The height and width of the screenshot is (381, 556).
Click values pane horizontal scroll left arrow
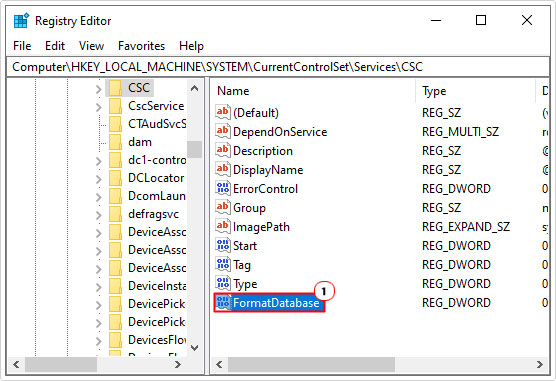coord(219,364)
